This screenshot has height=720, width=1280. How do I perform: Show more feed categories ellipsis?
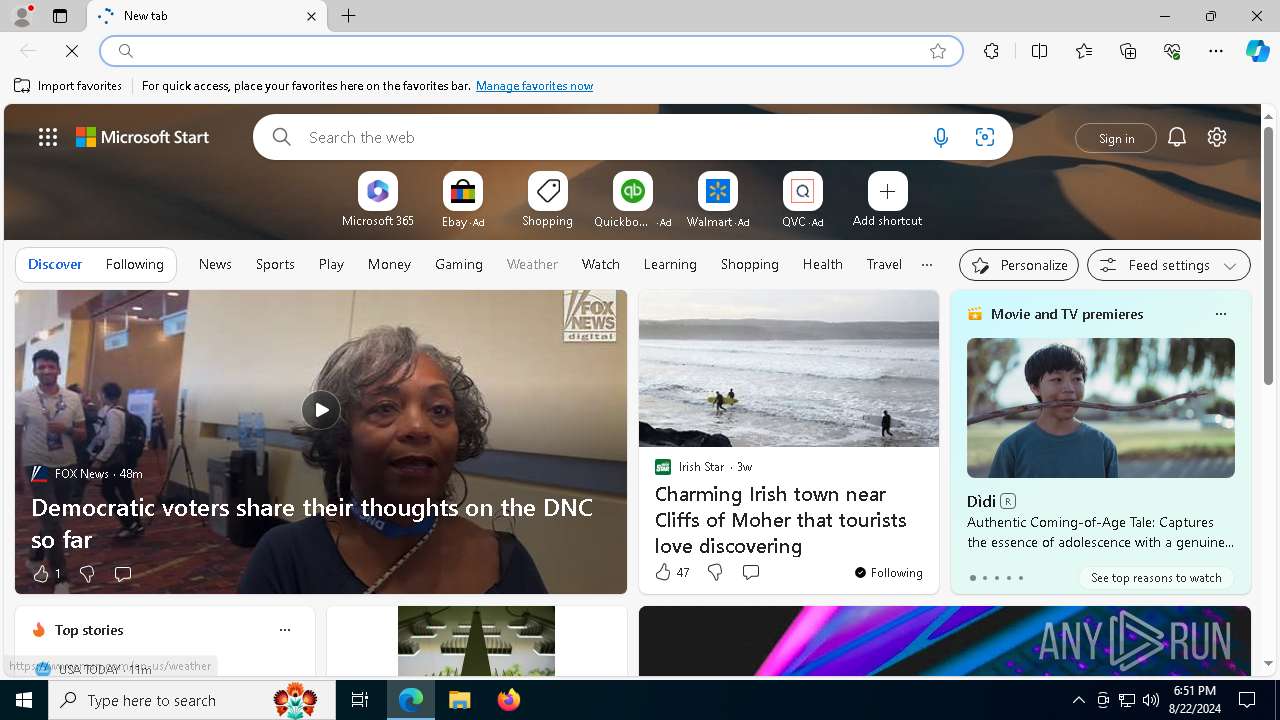927,265
